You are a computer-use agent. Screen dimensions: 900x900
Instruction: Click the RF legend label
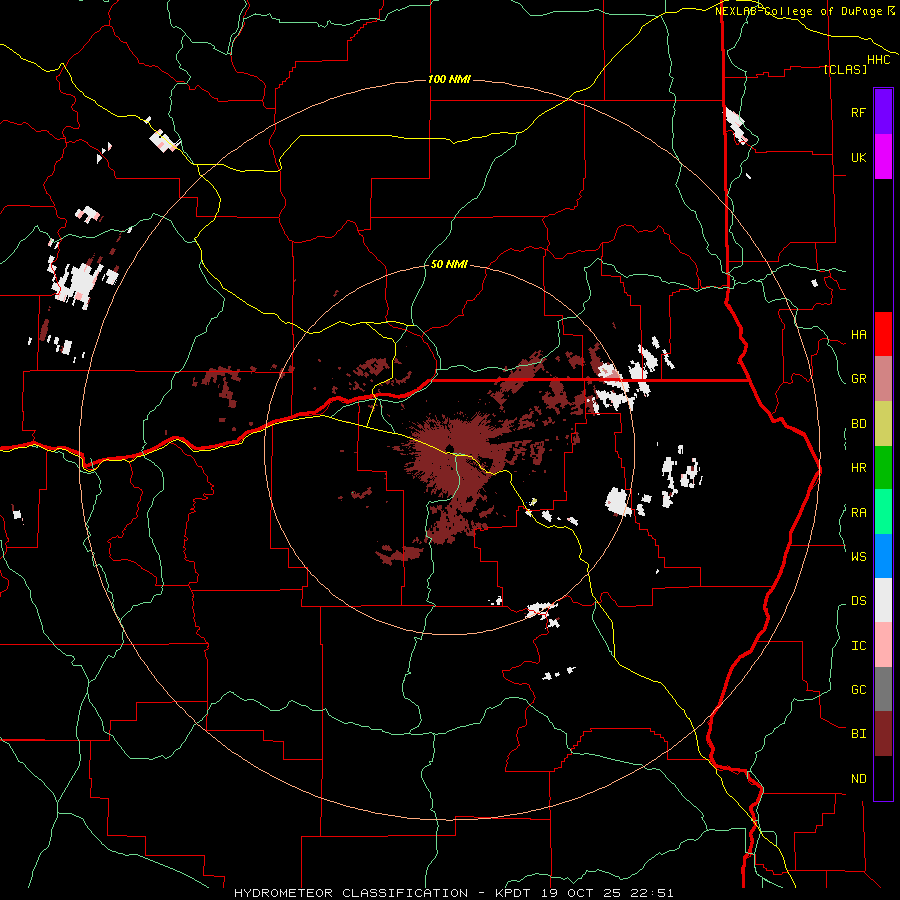(x=858, y=112)
